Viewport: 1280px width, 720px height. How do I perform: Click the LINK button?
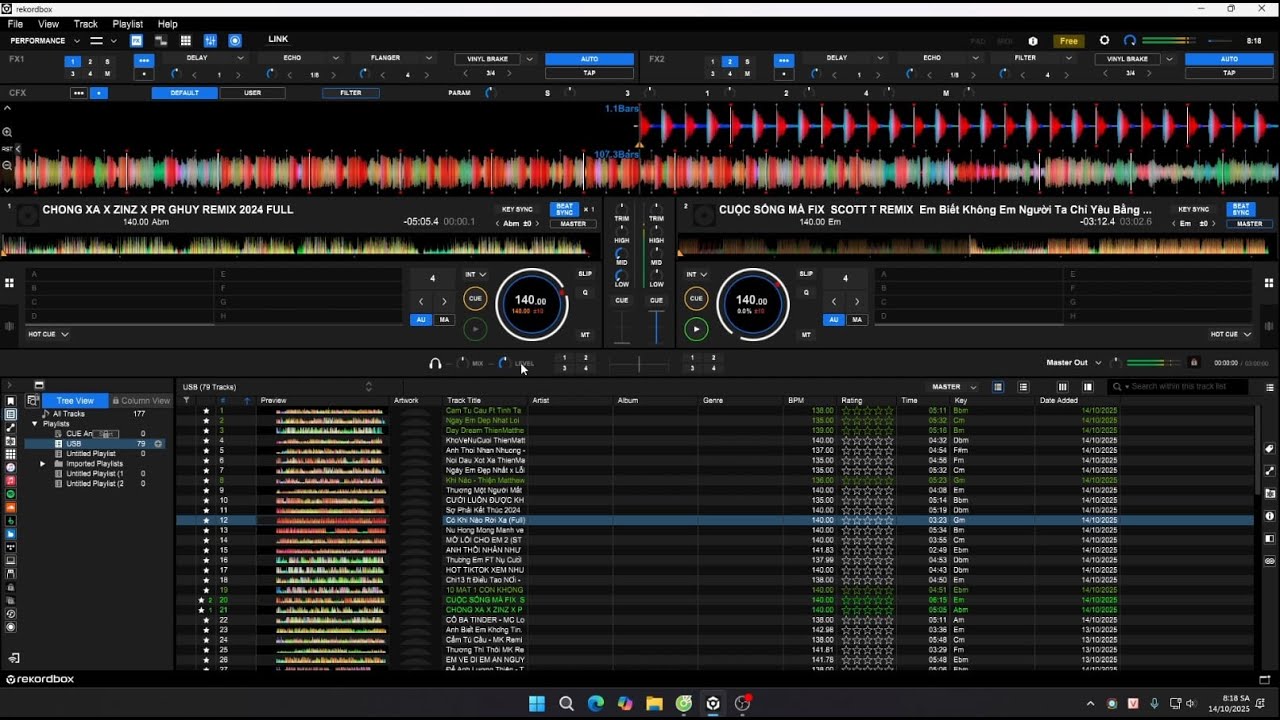click(x=278, y=40)
